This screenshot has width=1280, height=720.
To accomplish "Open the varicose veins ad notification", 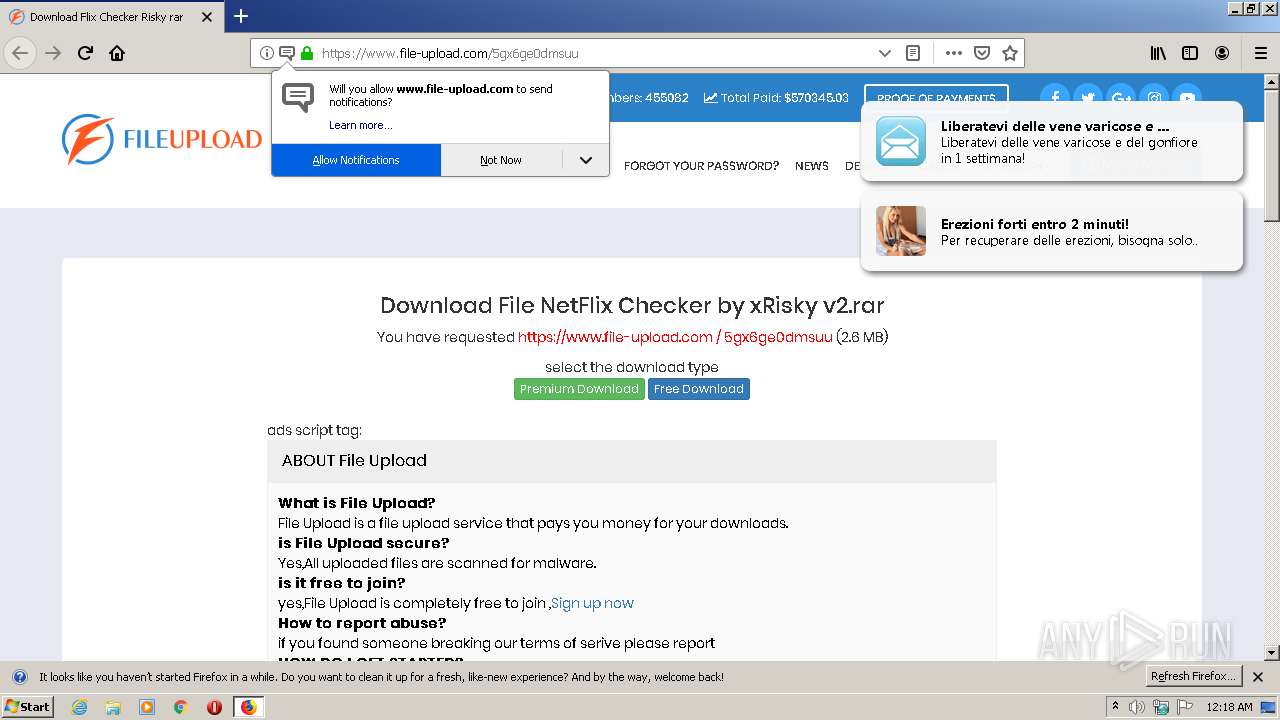I will click(1051, 141).
